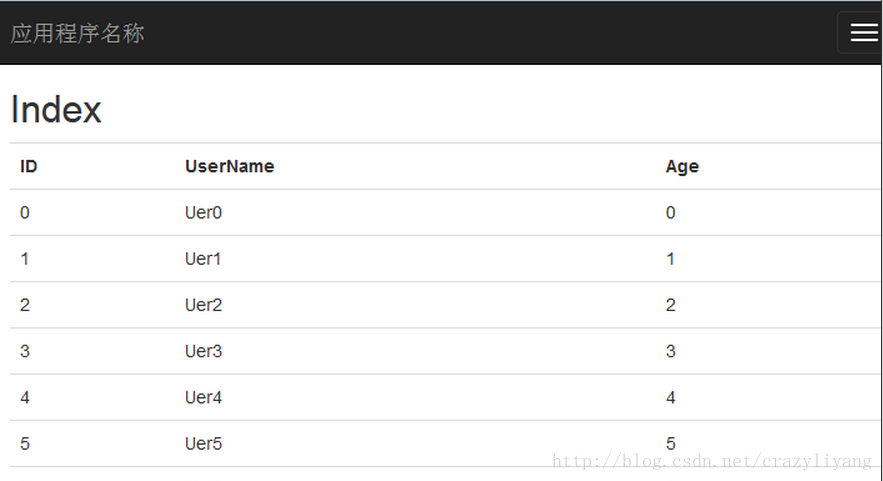Viewport: 883px width, 481px height.
Task: Click the Age cell showing 1
Action: click(670, 259)
